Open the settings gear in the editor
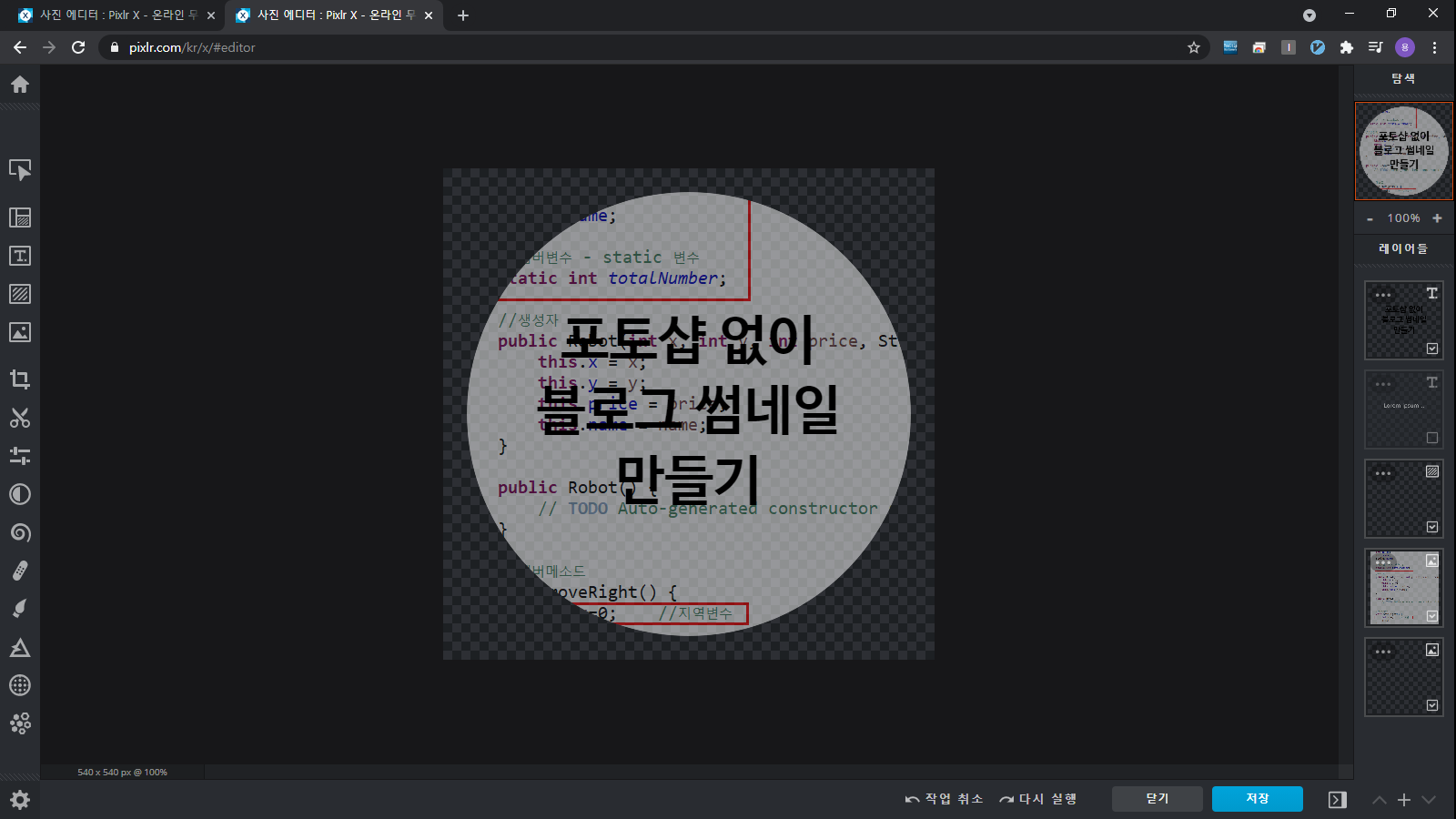This screenshot has height=819, width=1456. coord(20,800)
